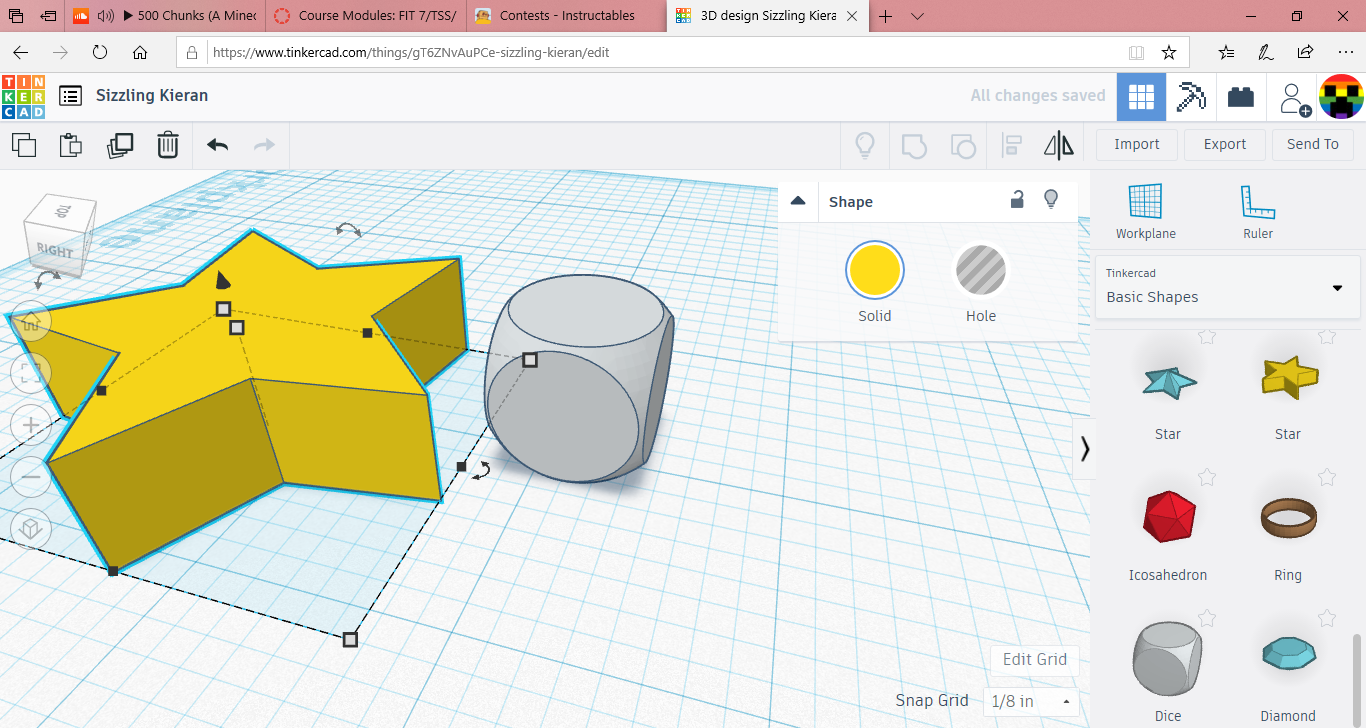
Task: Click the Paste tool icon
Action: coord(71,145)
